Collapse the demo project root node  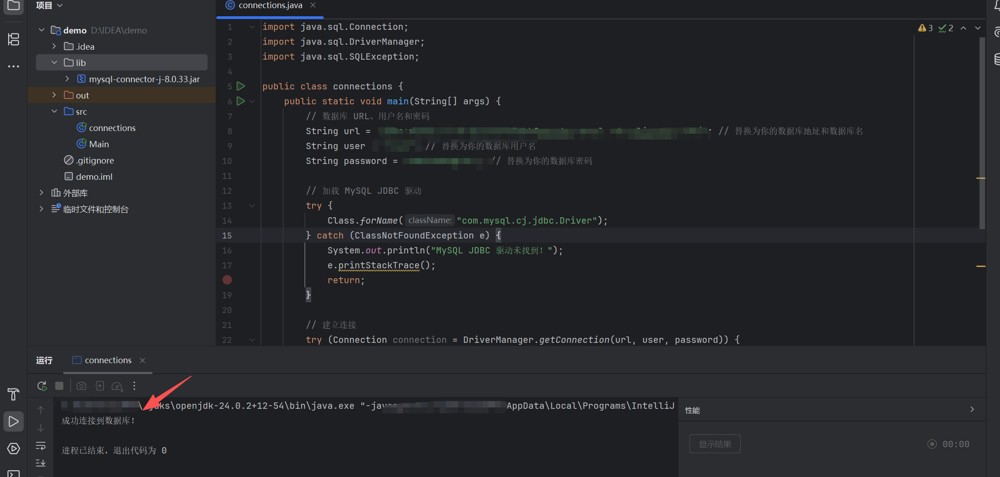41,30
